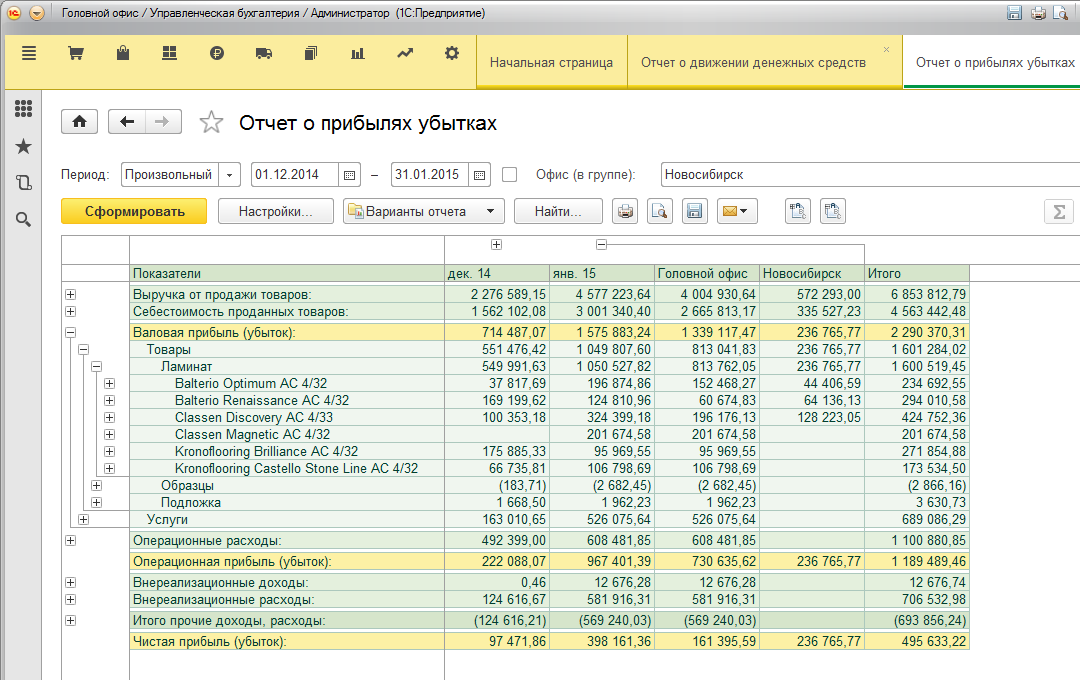Collapse the offices column group minus

coord(601,245)
